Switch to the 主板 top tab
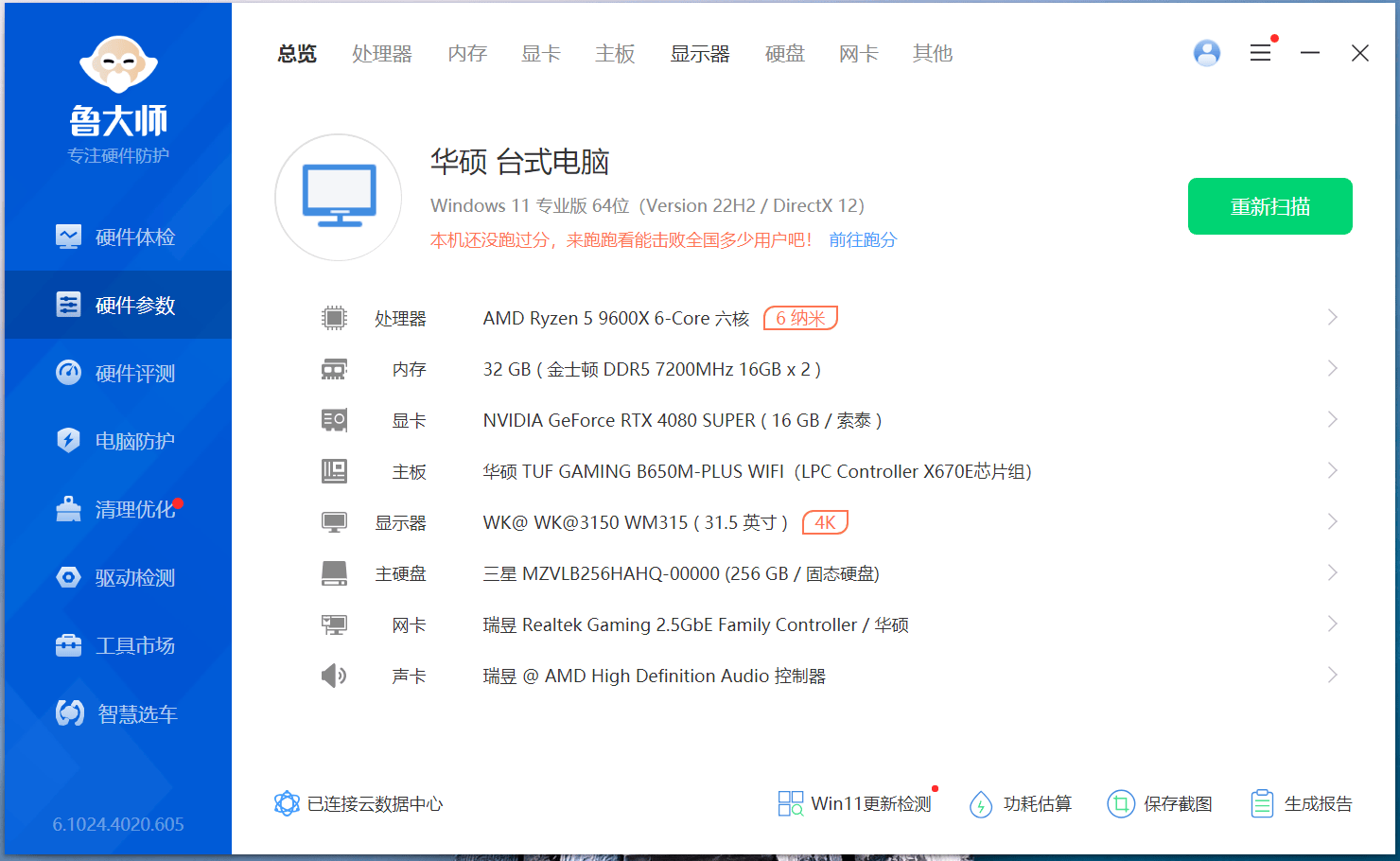Image resolution: width=1400 pixels, height=861 pixels. coord(615,54)
